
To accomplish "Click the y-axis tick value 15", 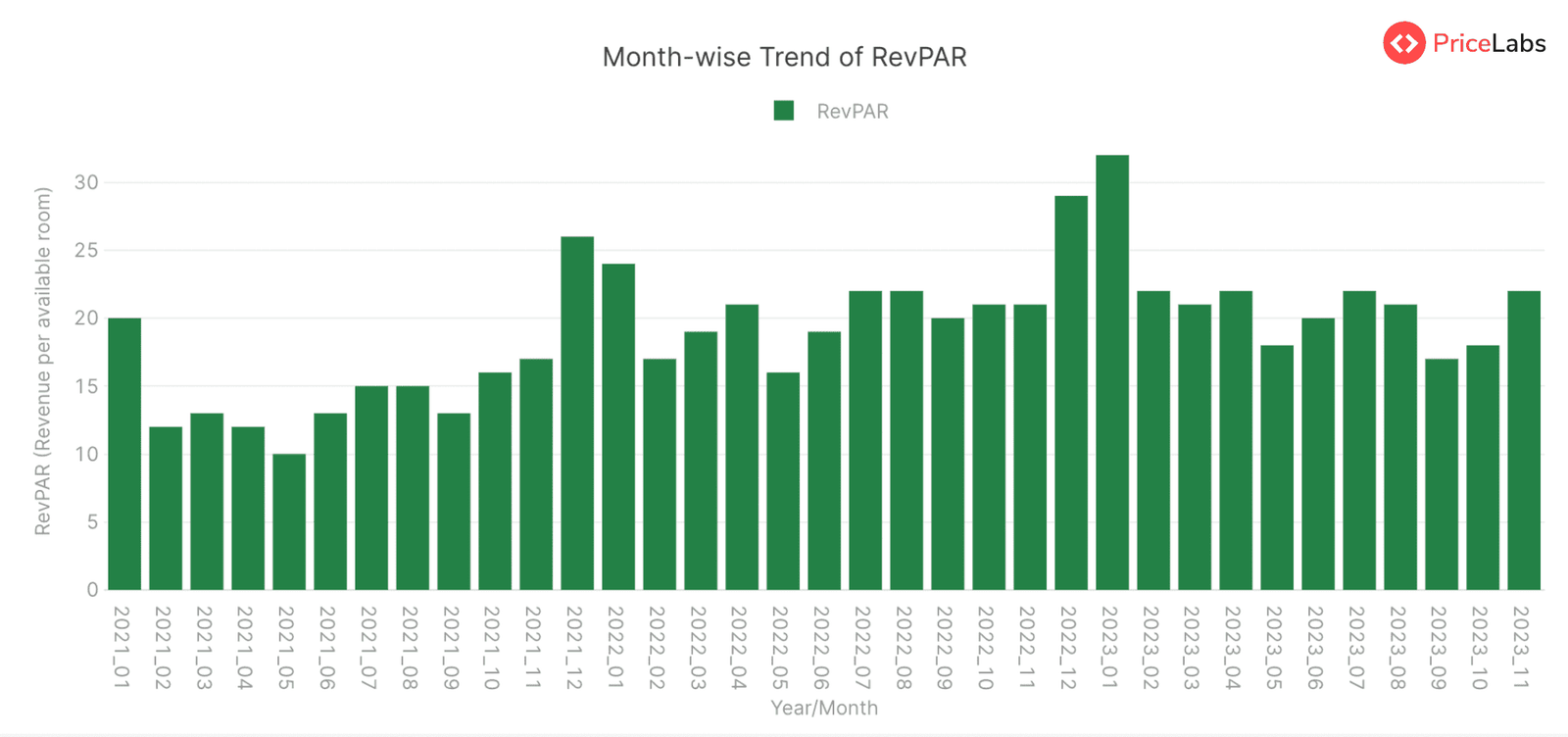I will coord(86,386).
